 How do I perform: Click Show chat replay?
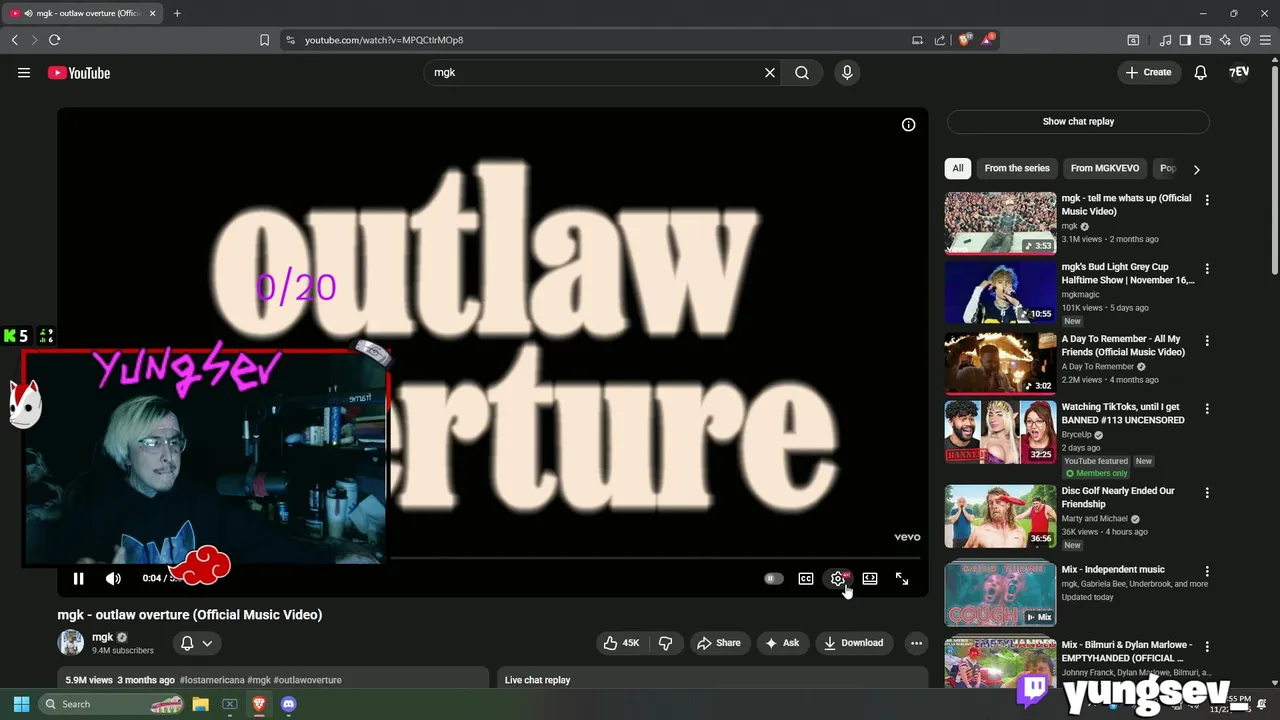click(1078, 121)
